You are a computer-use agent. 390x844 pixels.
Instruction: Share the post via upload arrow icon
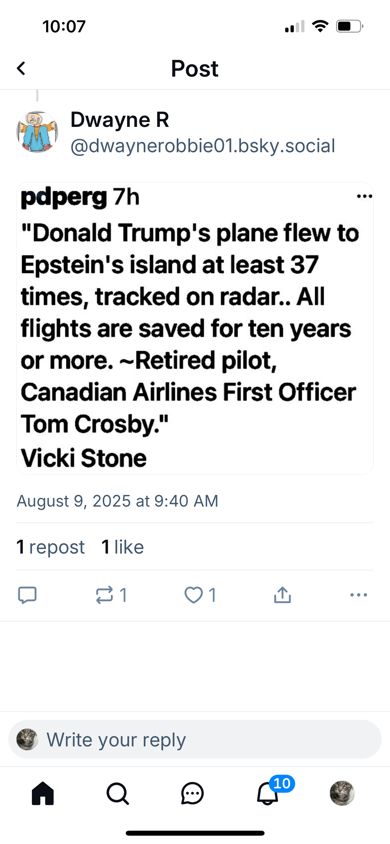point(282,595)
